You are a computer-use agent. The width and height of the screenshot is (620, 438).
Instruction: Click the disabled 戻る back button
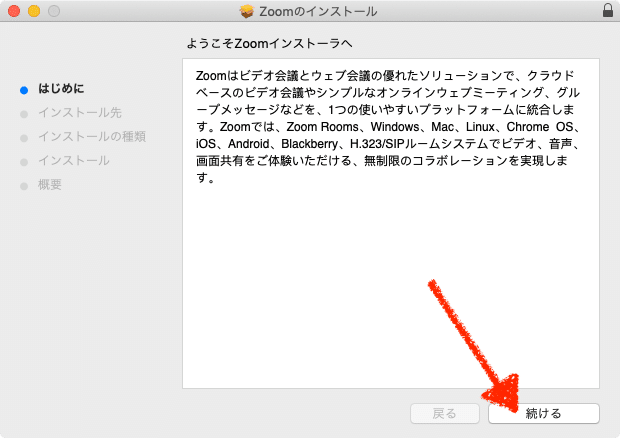coord(445,413)
